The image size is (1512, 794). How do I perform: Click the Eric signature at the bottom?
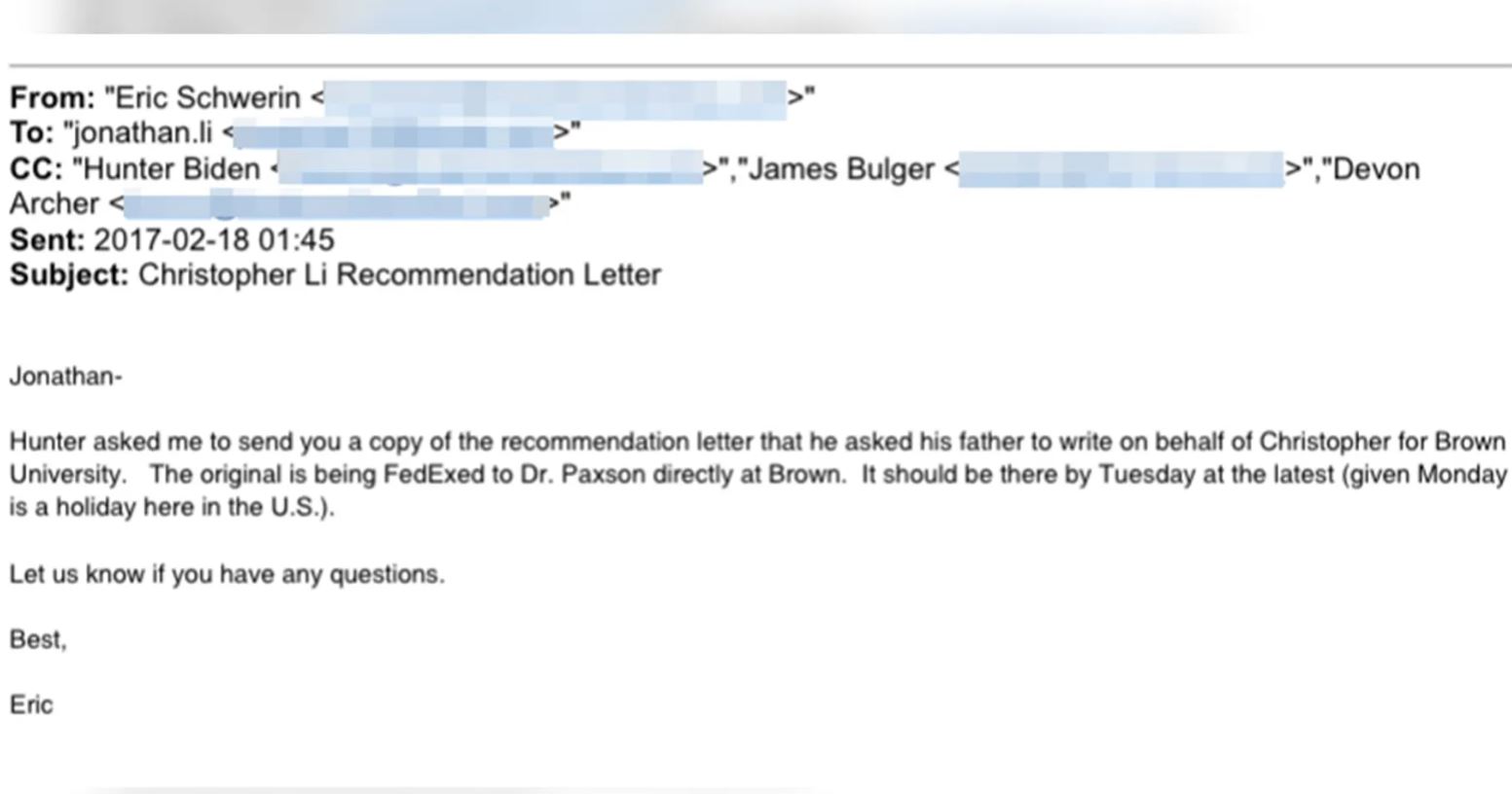pyautogui.click(x=31, y=704)
